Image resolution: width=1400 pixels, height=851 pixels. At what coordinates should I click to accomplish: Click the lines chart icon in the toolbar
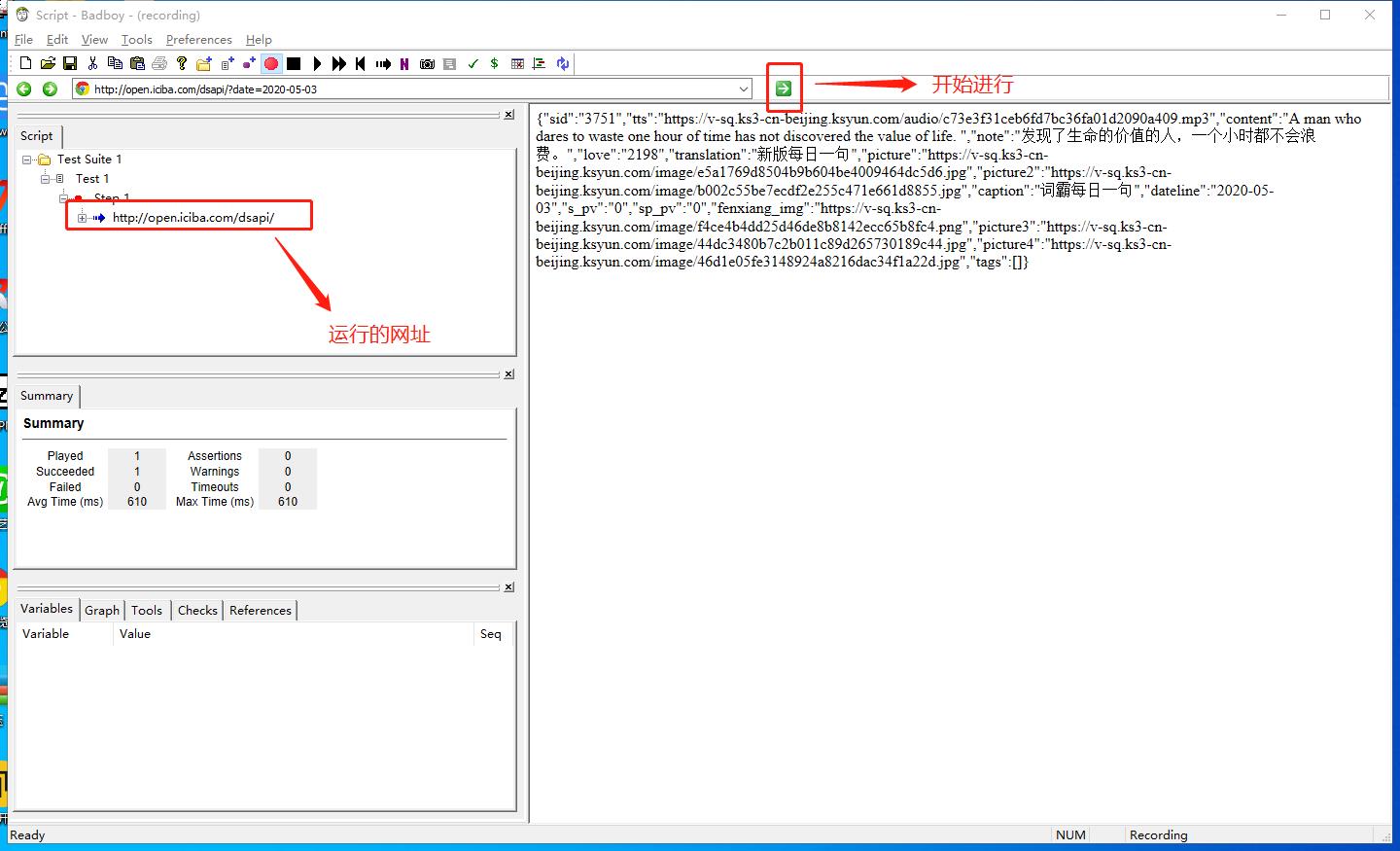pyautogui.click(x=540, y=63)
